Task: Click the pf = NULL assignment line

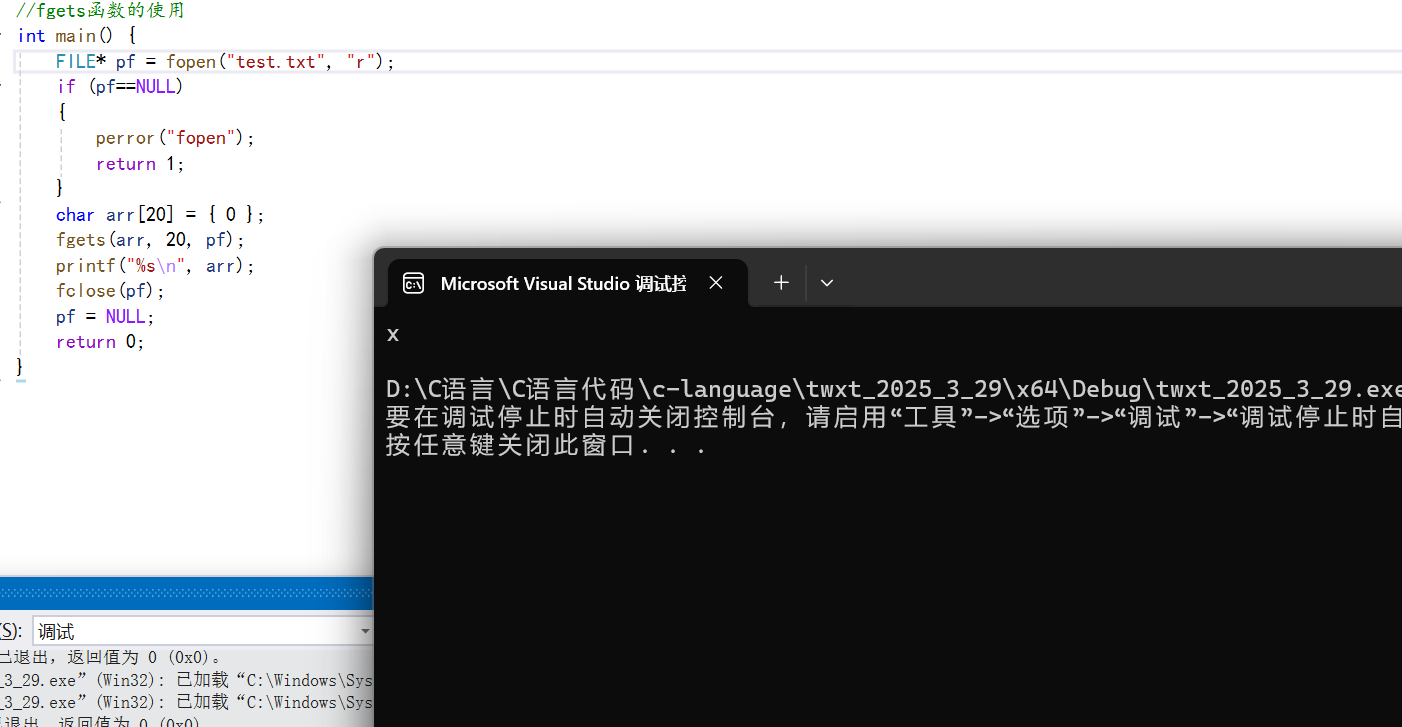Action: [105, 317]
